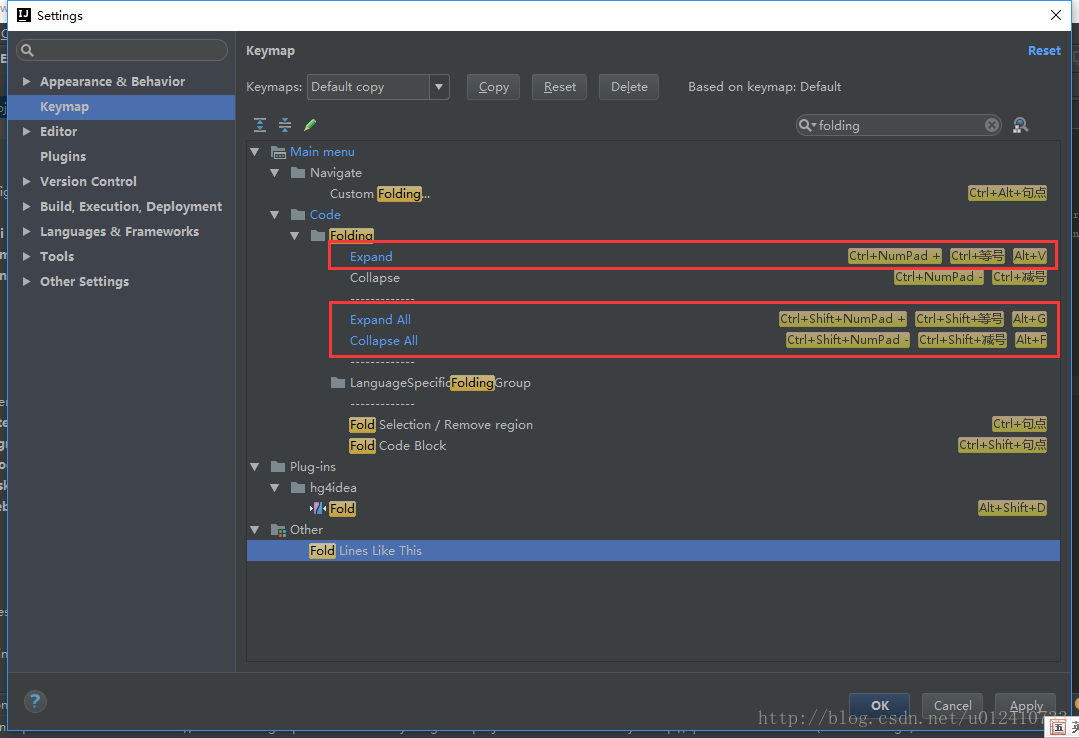This screenshot has width=1079, height=738.
Task: Open the help question mark button
Action: click(x=35, y=701)
